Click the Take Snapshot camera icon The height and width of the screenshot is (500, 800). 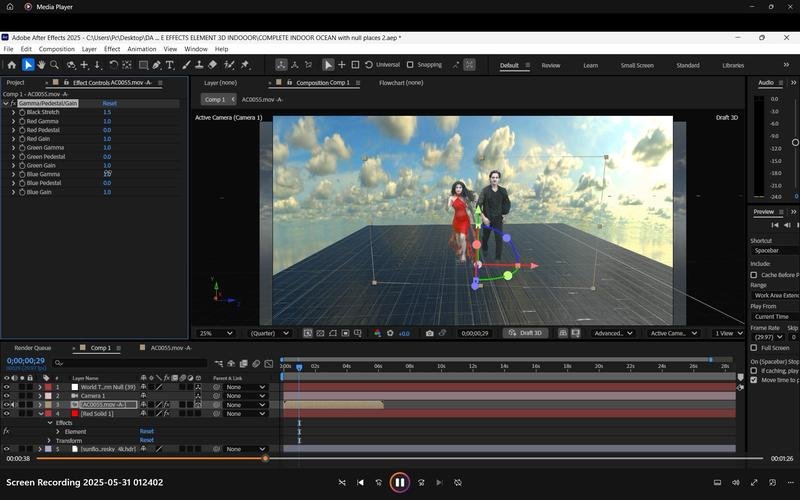(x=430, y=333)
